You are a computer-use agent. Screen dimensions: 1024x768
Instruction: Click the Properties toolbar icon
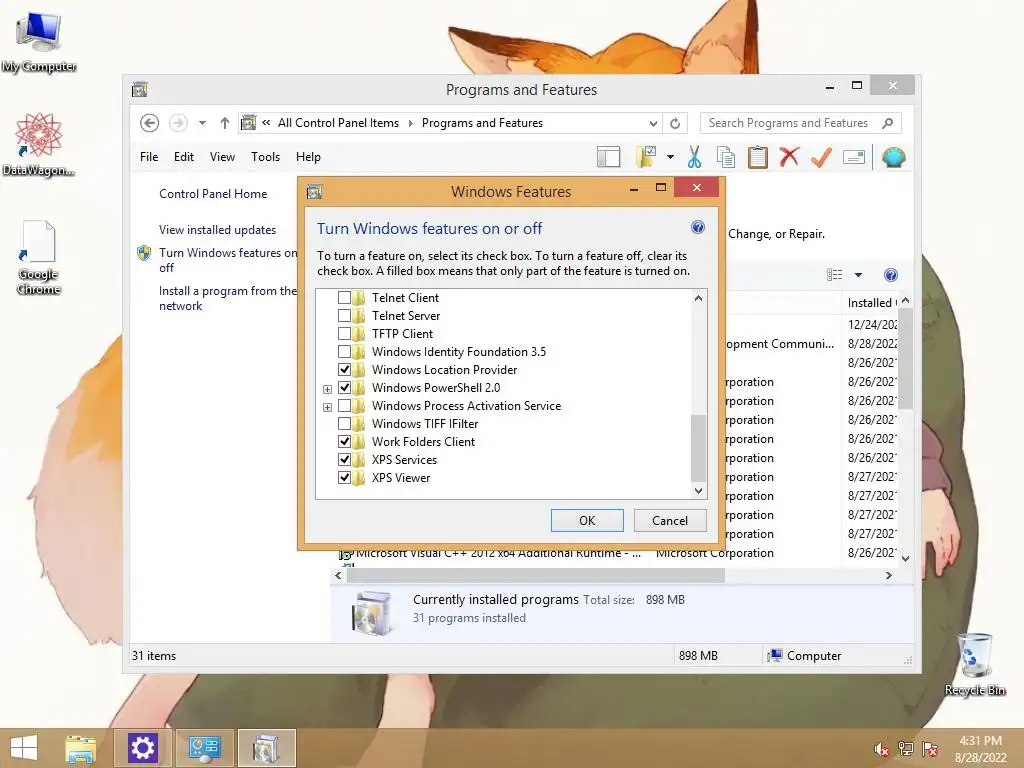click(x=854, y=157)
